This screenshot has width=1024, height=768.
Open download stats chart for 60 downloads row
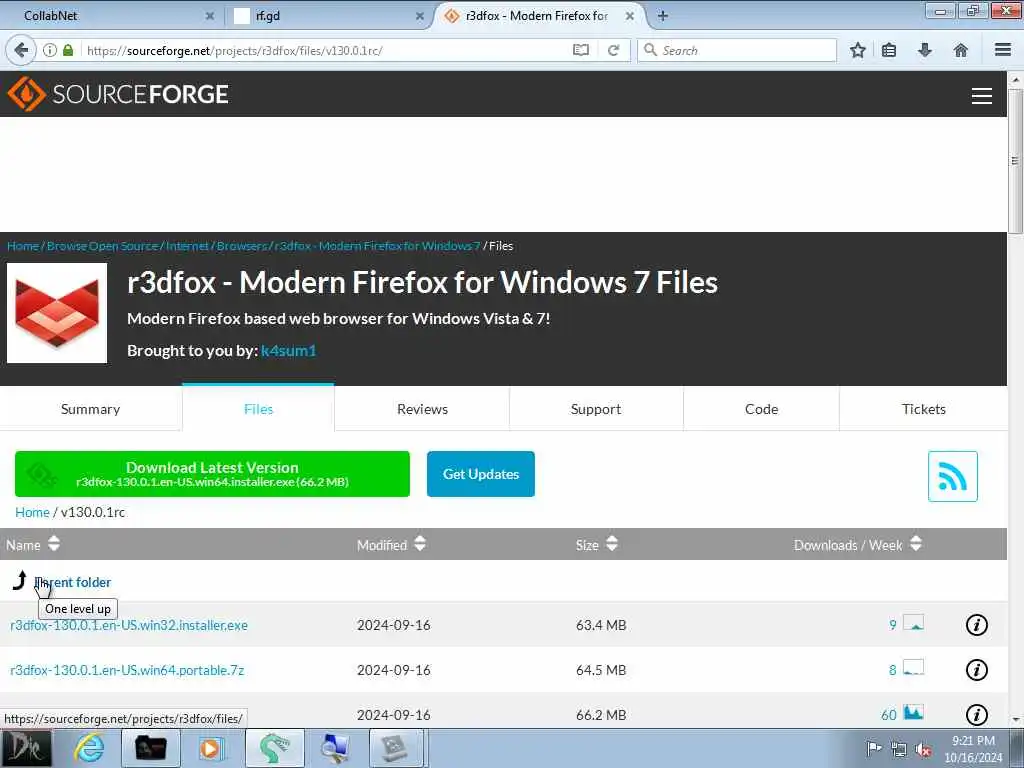point(914,712)
